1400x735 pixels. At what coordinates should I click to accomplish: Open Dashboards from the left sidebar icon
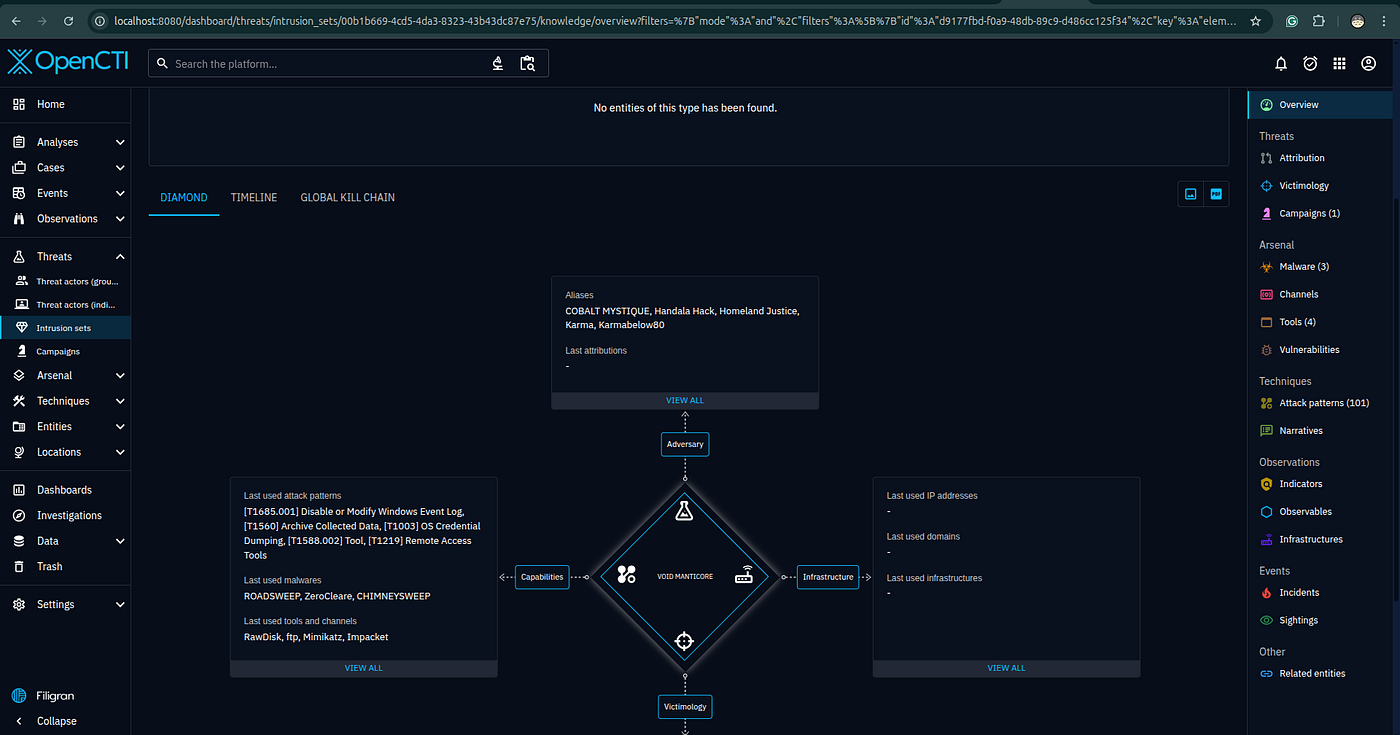19,490
